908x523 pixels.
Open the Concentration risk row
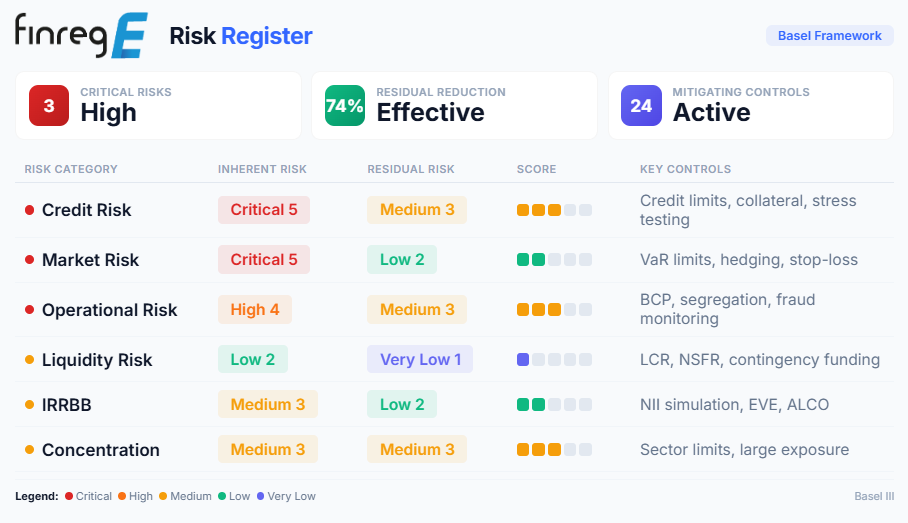coord(454,449)
